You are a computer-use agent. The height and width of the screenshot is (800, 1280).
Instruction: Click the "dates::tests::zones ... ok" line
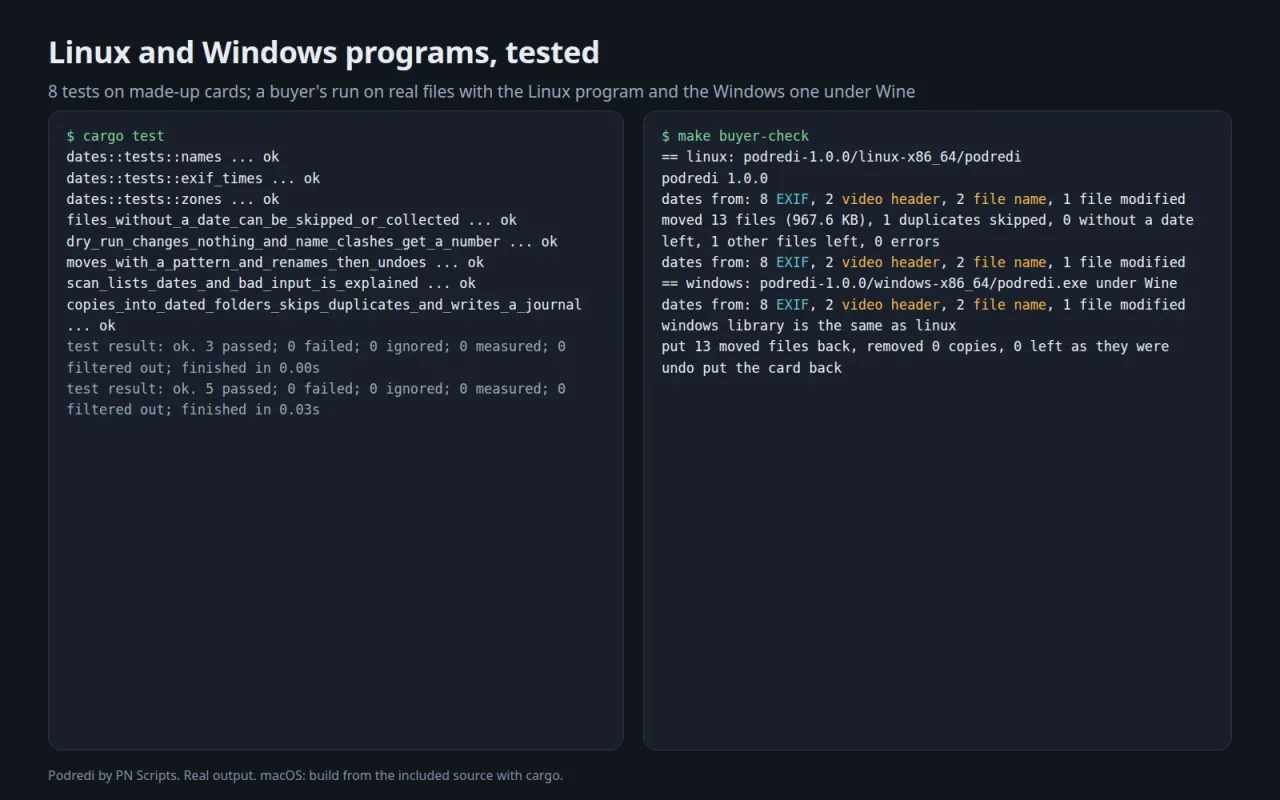pyautogui.click(x=173, y=199)
